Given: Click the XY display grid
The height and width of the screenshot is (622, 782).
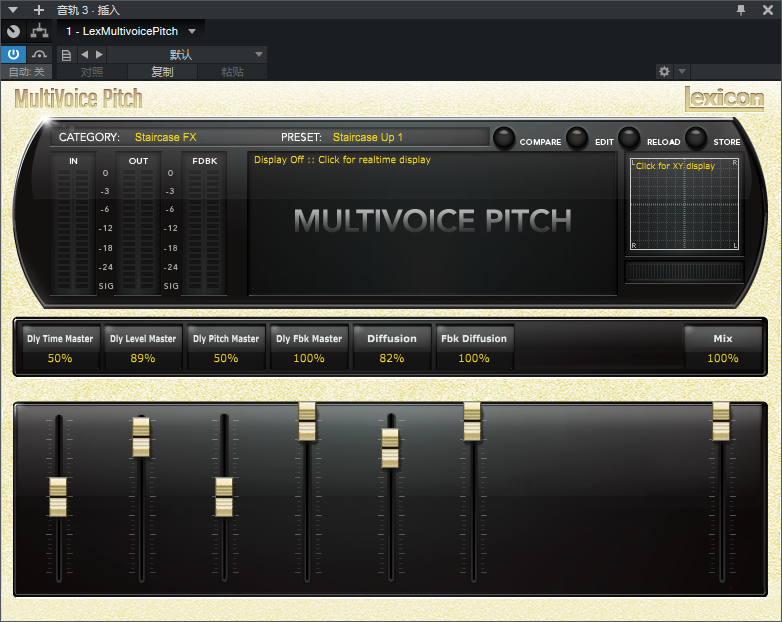Looking at the screenshot, I should point(684,204).
